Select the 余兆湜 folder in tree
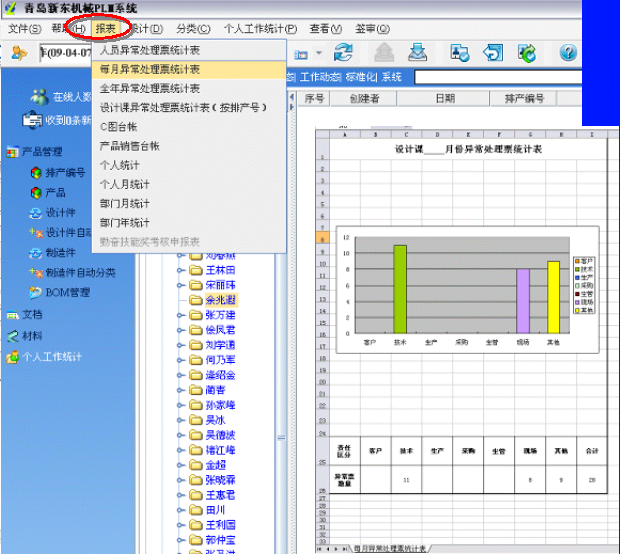The image size is (620, 554). [220, 300]
